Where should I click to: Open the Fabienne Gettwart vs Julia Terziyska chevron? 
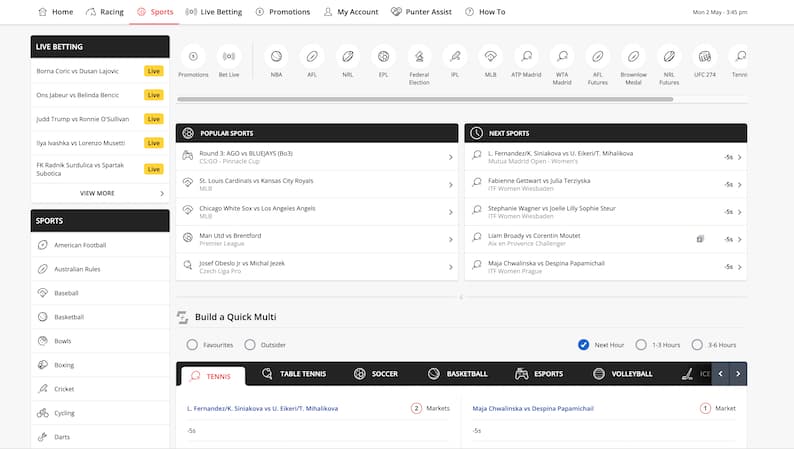click(739, 185)
